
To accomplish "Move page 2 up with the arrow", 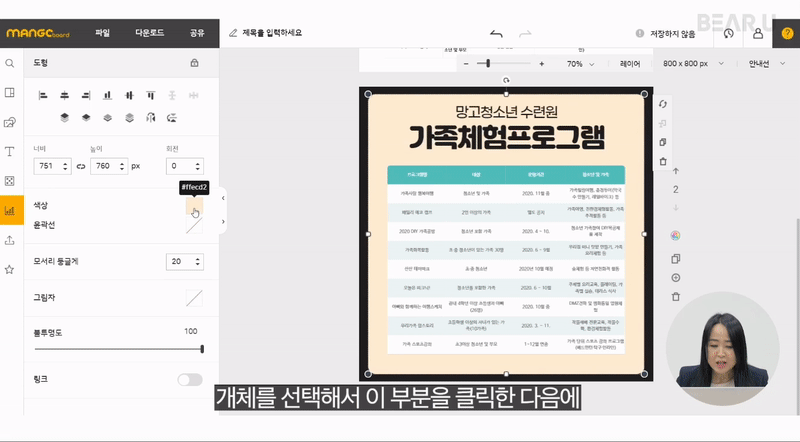I will coord(676,171).
